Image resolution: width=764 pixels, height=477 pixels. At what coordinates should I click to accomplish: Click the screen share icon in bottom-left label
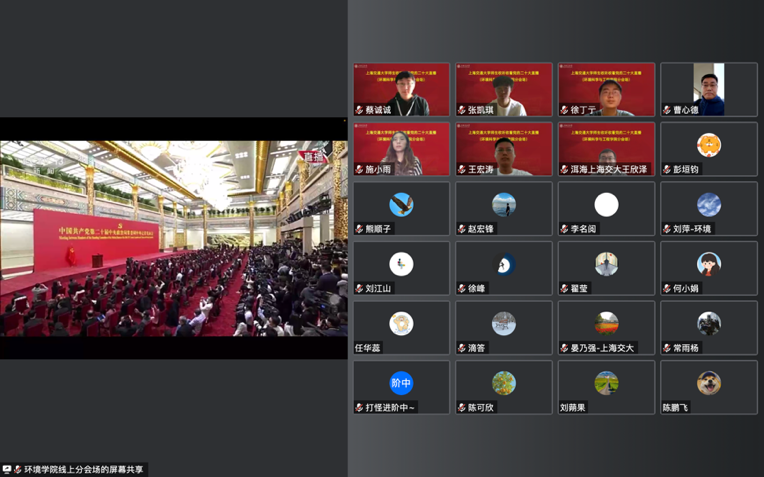point(7,469)
